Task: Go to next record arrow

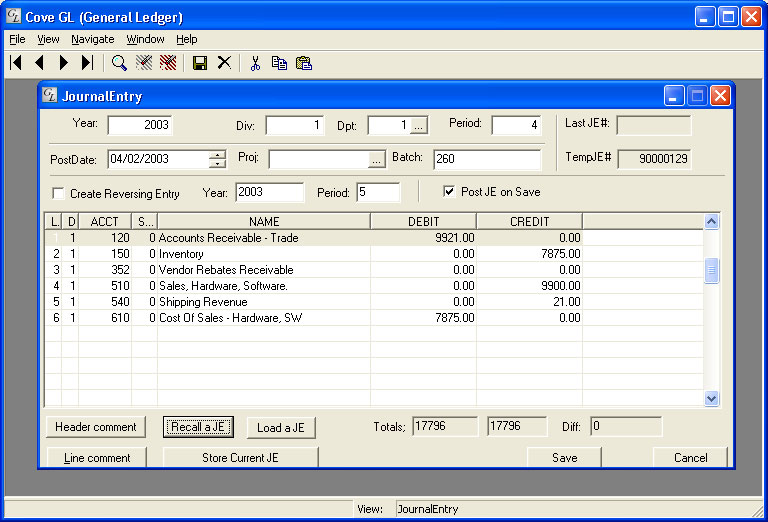Action: point(64,63)
